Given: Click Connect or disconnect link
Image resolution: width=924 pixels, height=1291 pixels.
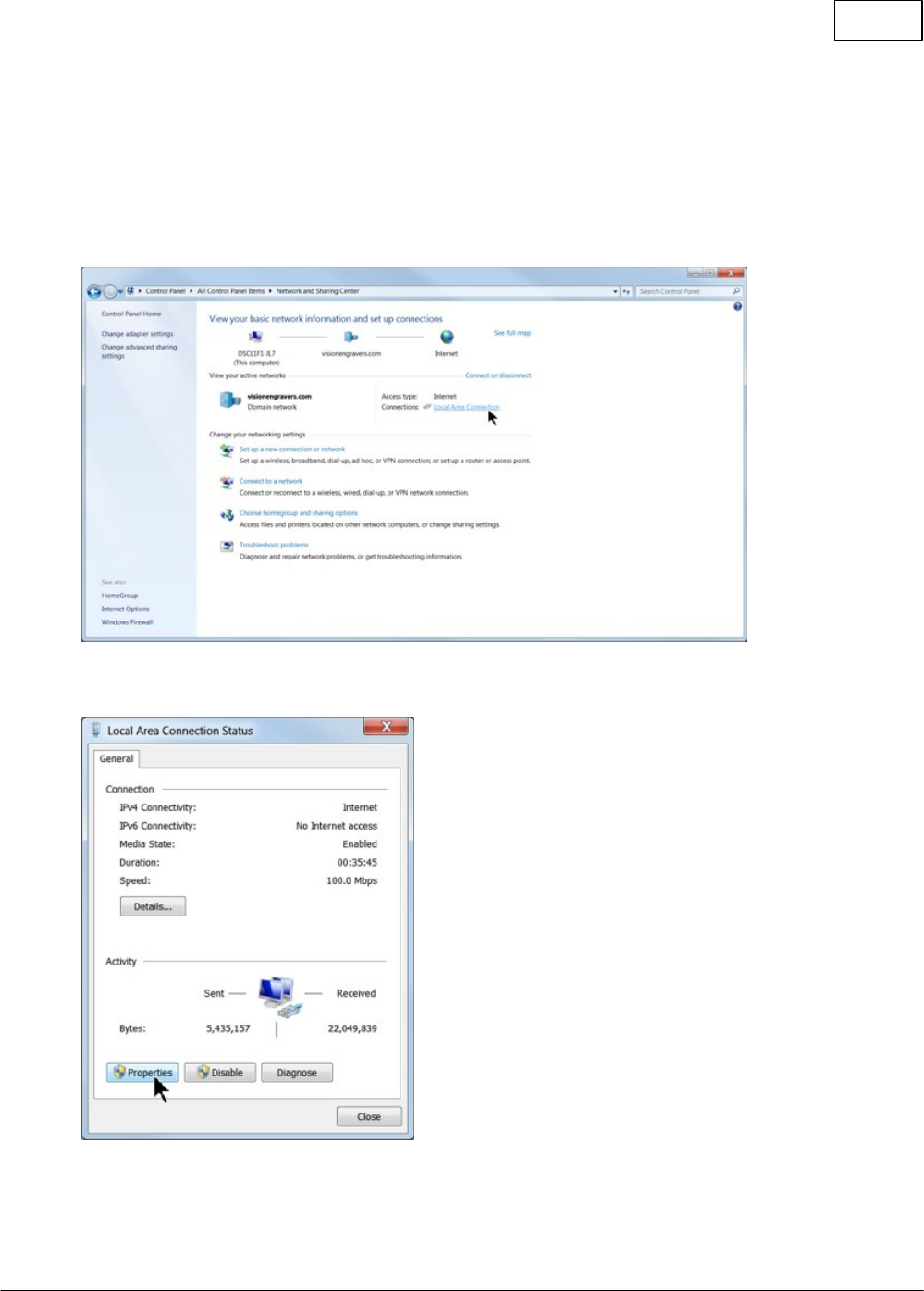Looking at the screenshot, I should 499,375.
